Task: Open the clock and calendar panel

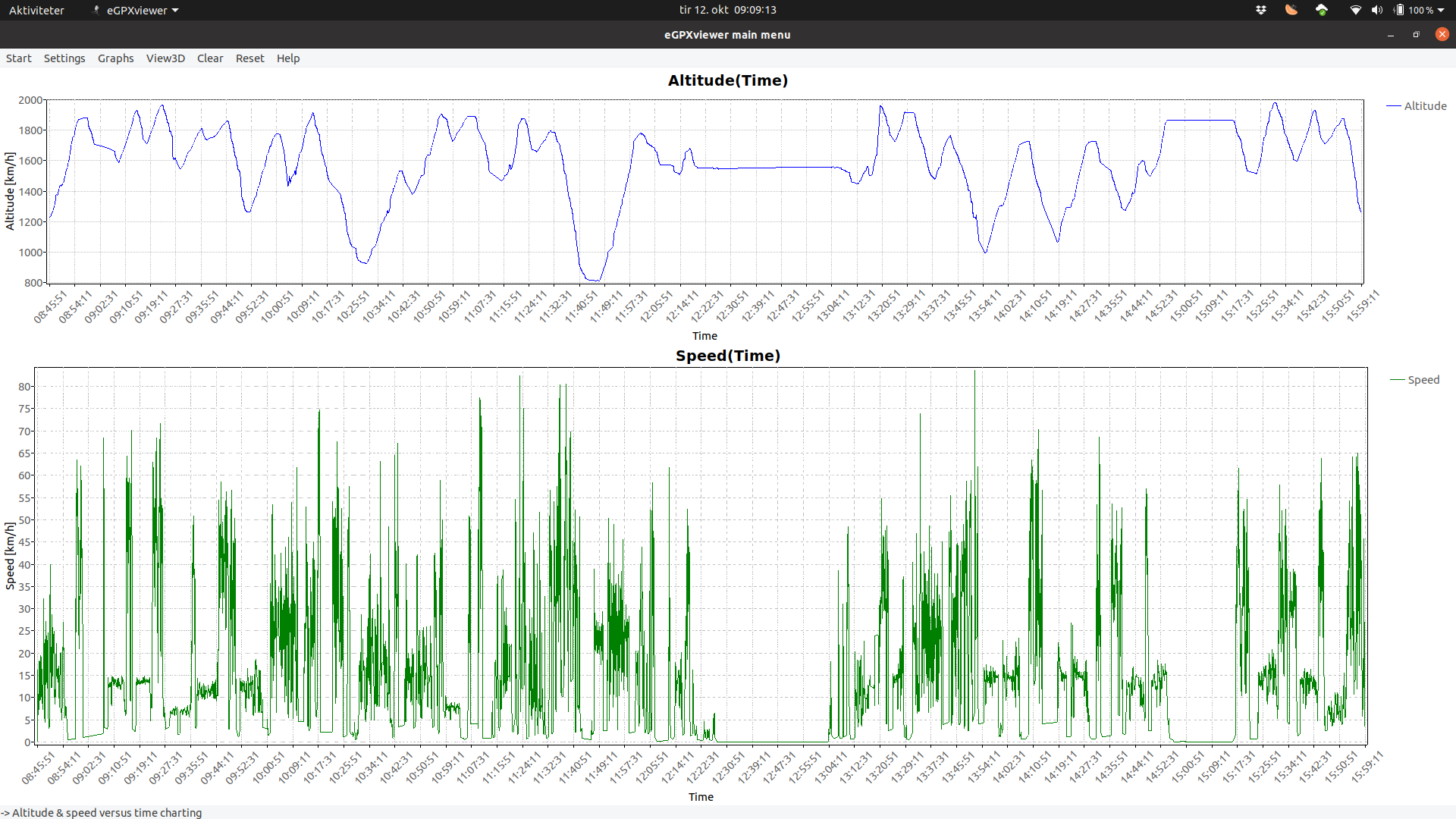Action: 727,10
